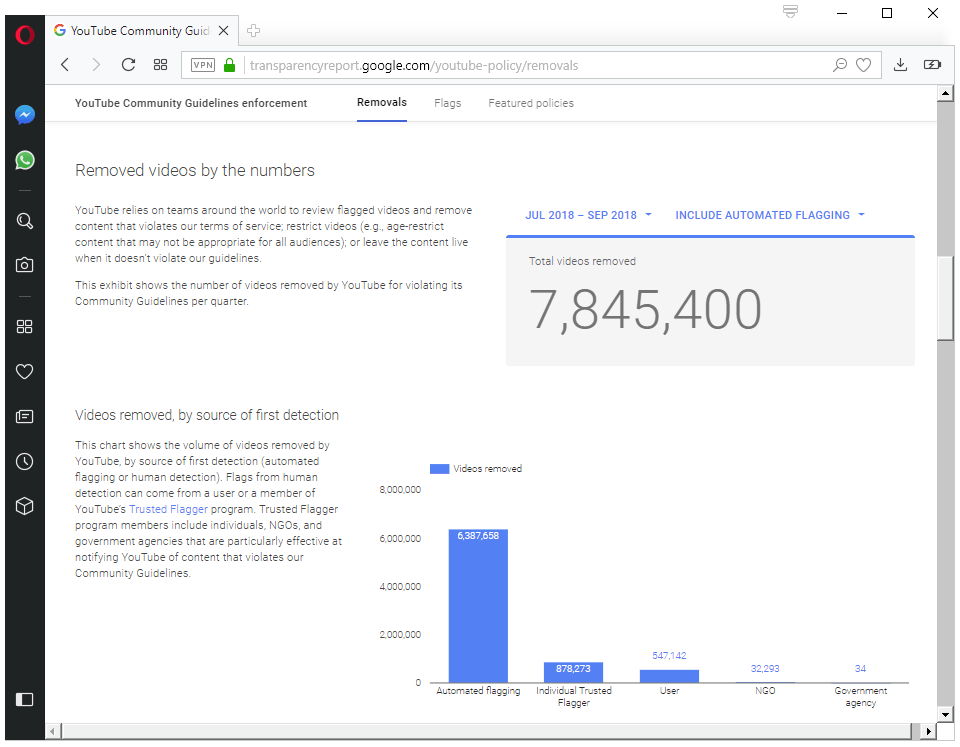Click YouTube Community Guidelines enforcement heading
The width and height of the screenshot is (960, 747).
point(191,103)
